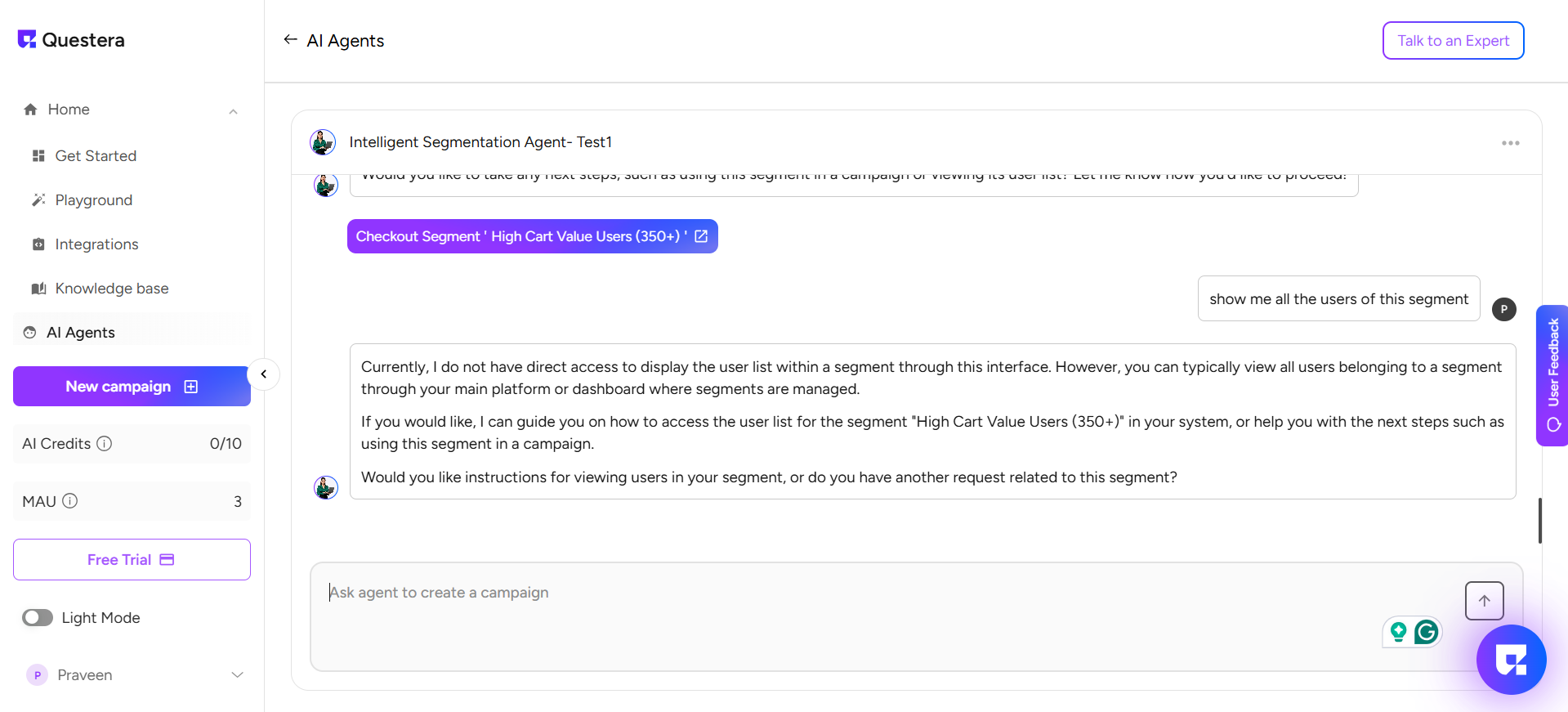This screenshot has height=712, width=1568.
Task: Click the New campaign button
Action: (132, 387)
